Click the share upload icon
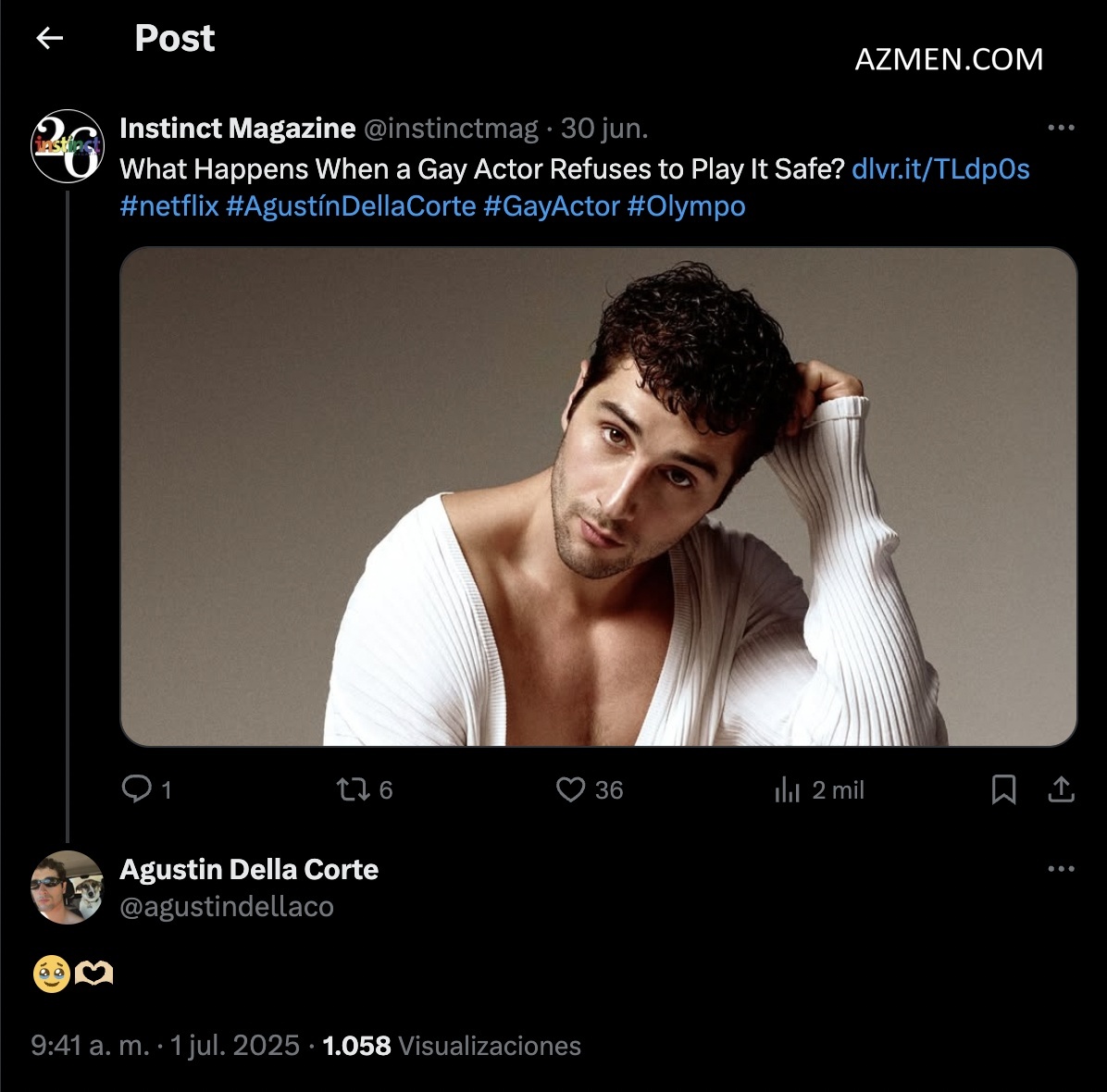This screenshot has width=1107, height=1092. 1061,789
